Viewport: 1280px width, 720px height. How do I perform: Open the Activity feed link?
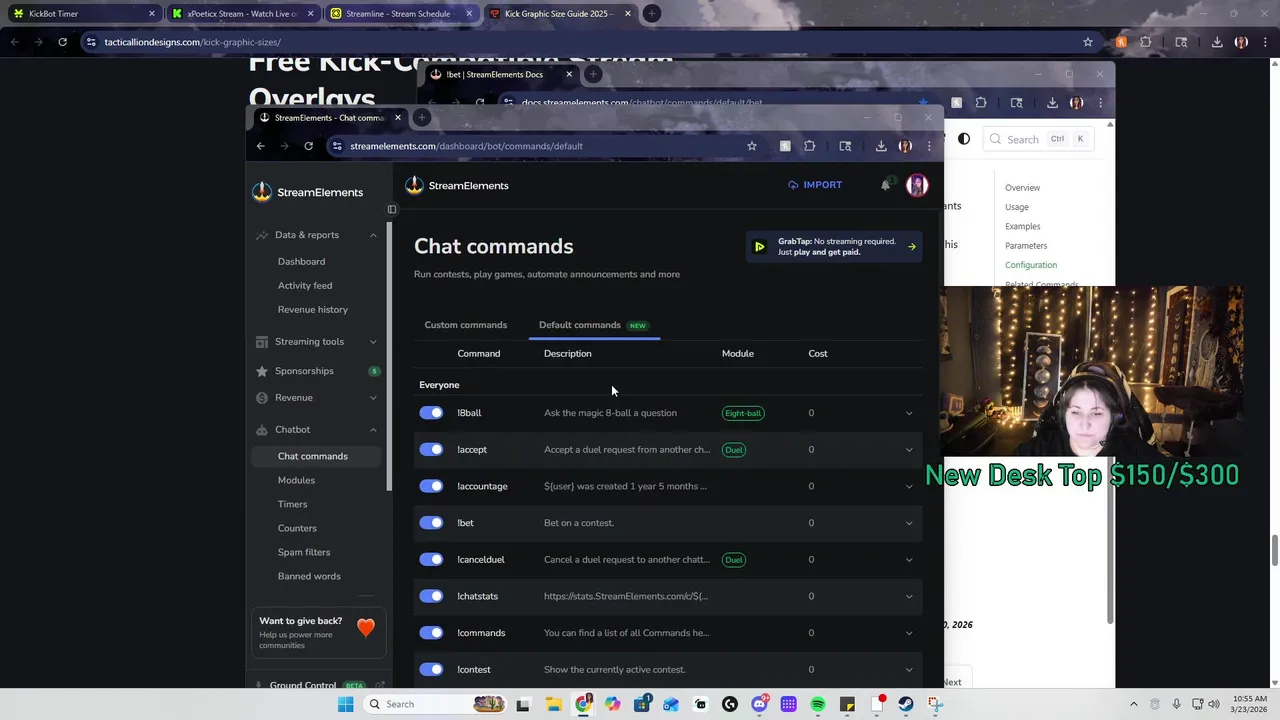click(x=305, y=286)
